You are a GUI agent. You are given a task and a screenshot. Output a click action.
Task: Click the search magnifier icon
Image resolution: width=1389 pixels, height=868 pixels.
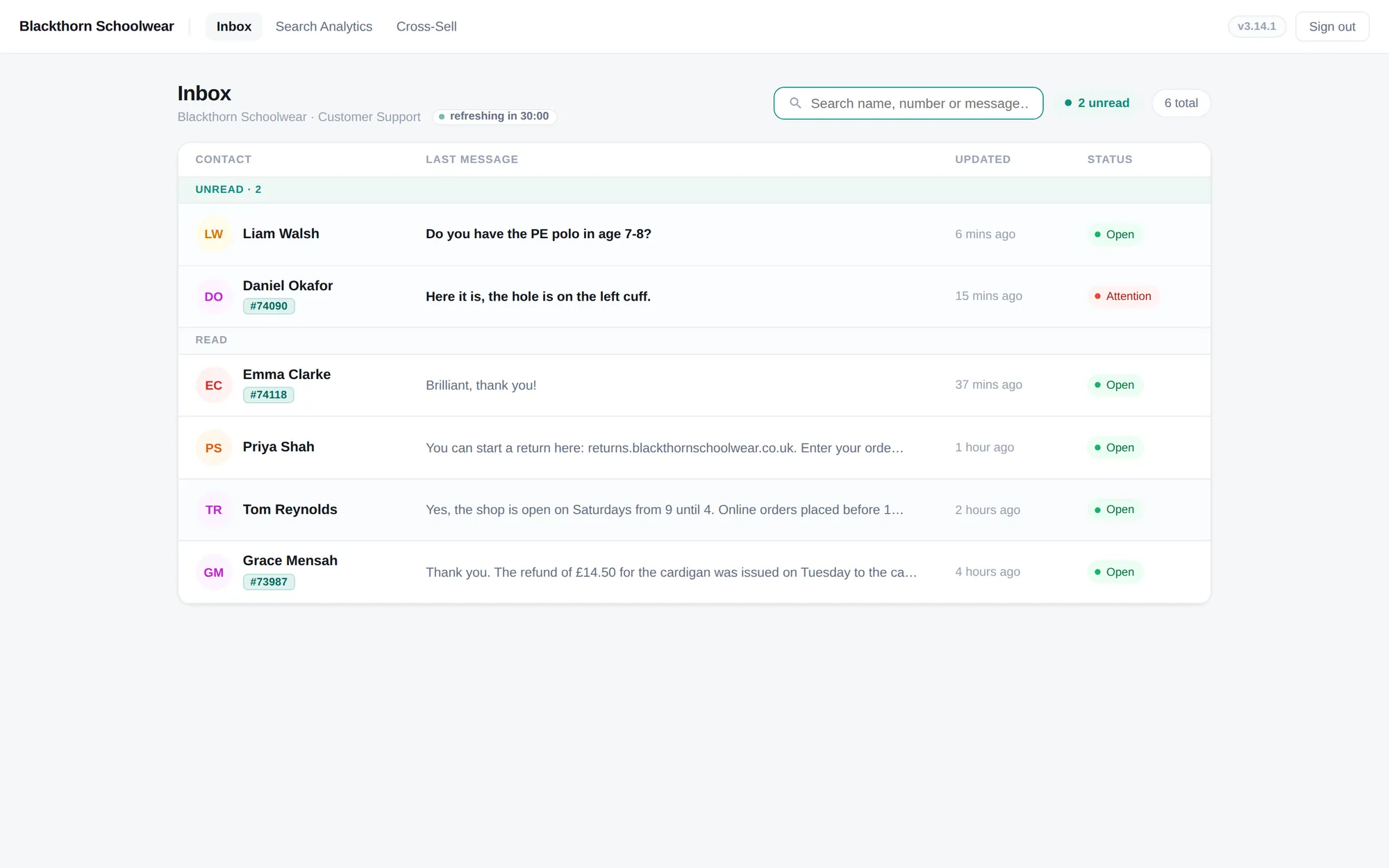tap(795, 103)
